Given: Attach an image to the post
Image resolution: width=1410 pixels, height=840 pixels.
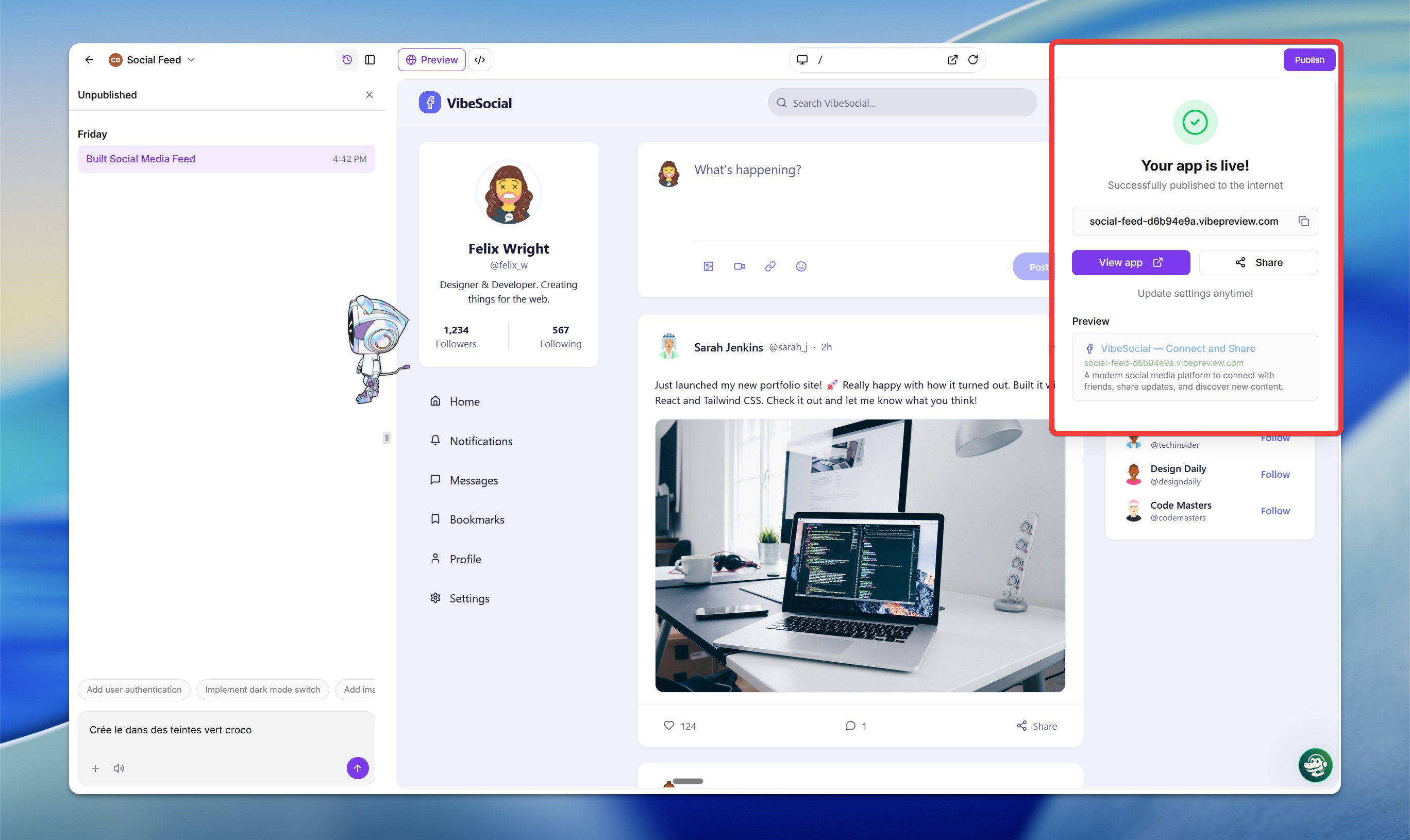Looking at the screenshot, I should pyautogui.click(x=708, y=266).
